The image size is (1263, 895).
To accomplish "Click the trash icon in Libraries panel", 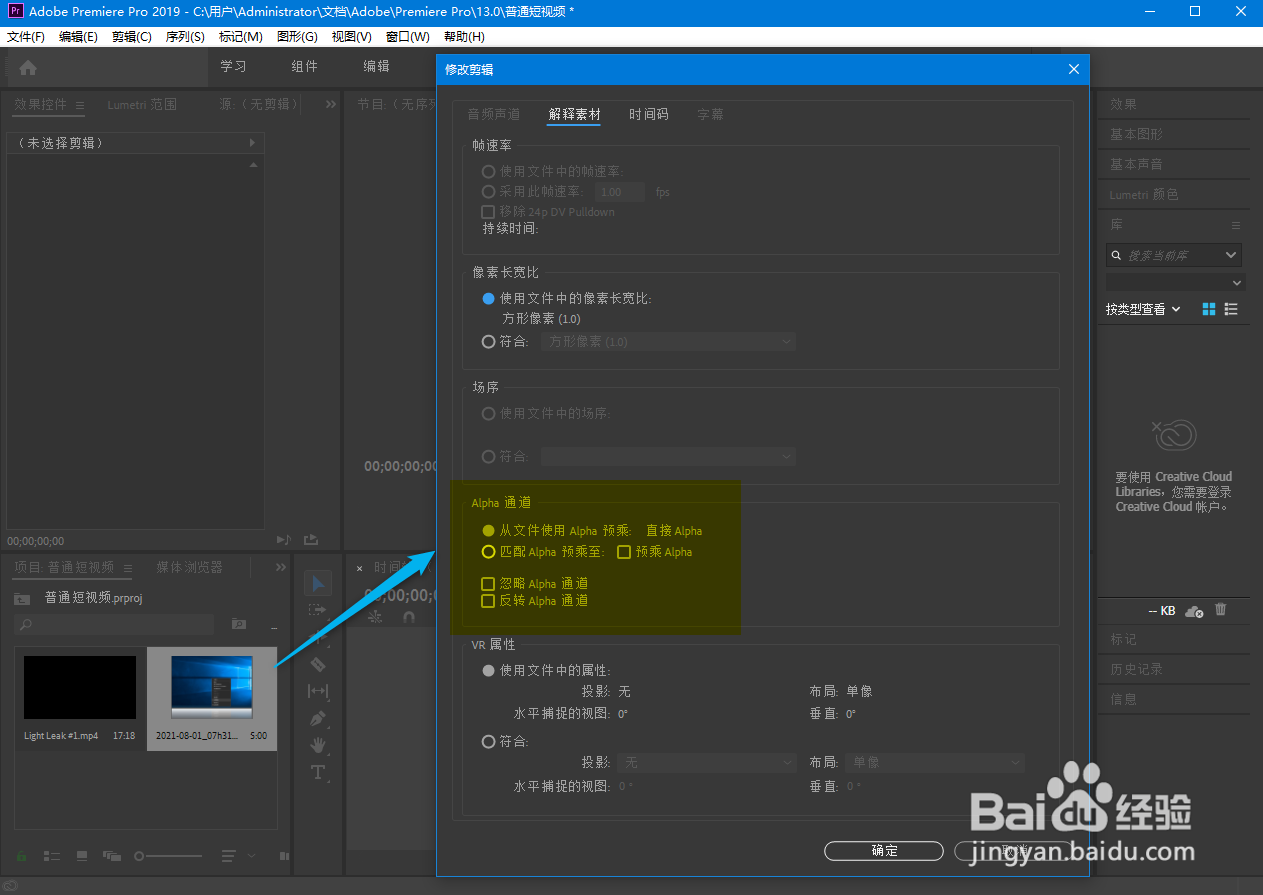I will click(1220, 610).
